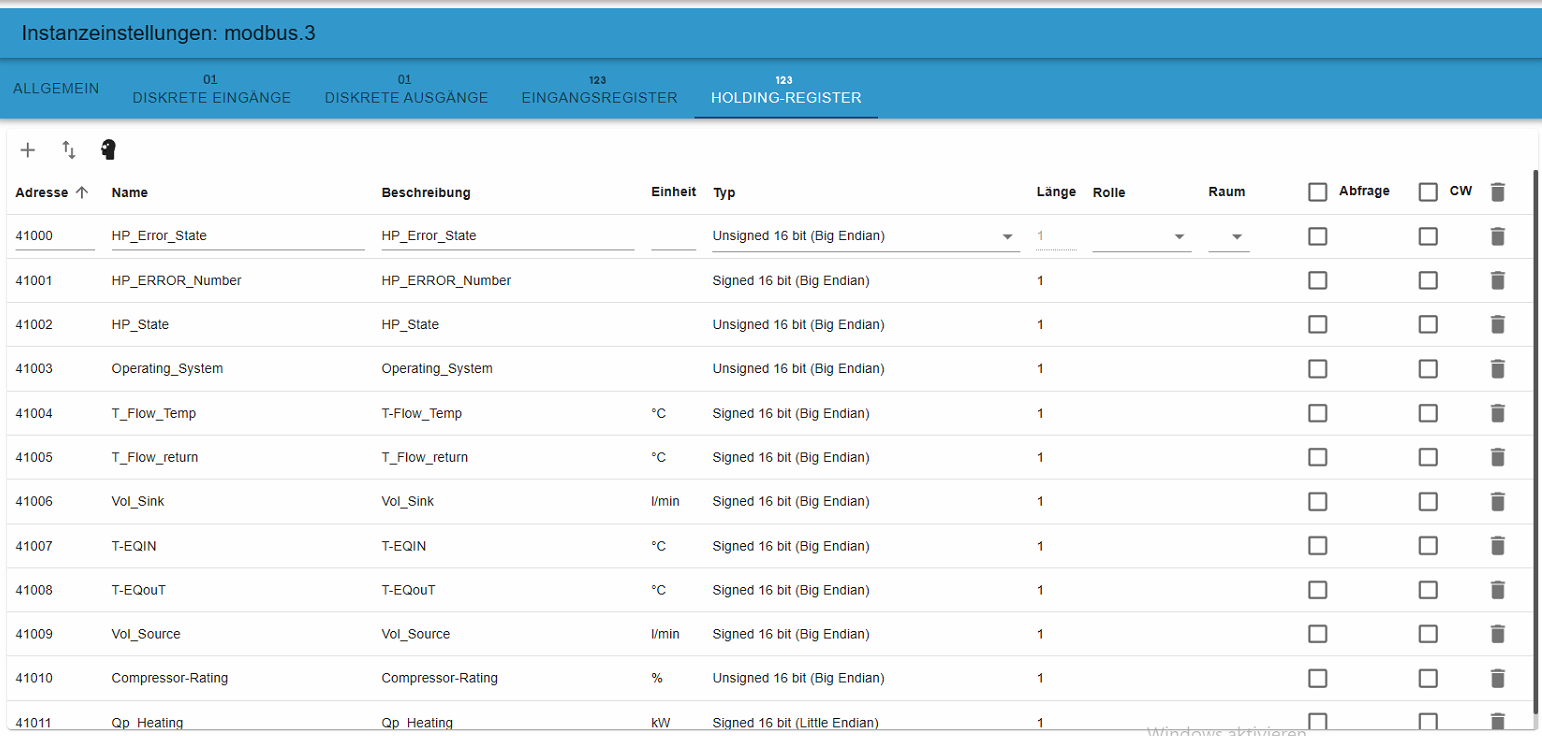Enable Abfrage for T-EQIN row
Viewport: 1542px width, 736px height.
tap(1318, 545)
